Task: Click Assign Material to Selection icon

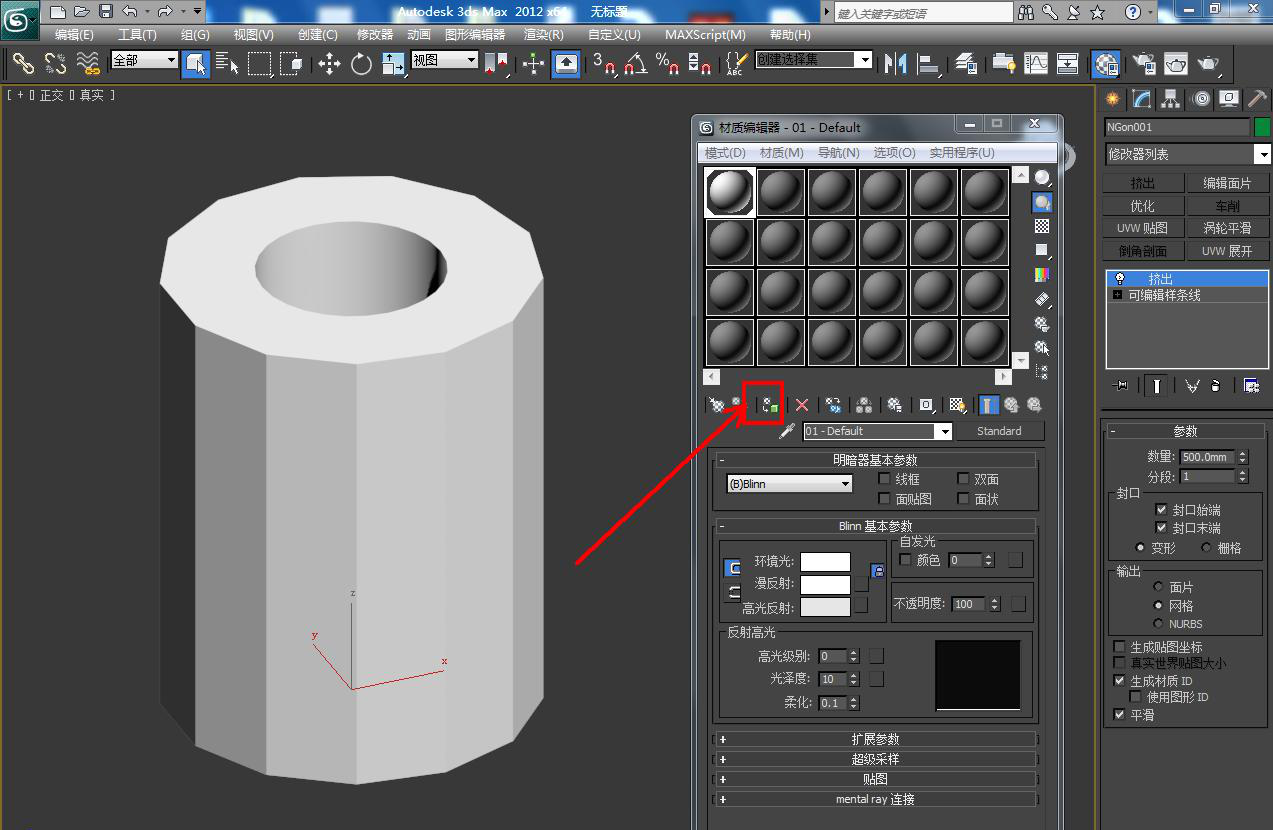Action: tap(768, 405)
